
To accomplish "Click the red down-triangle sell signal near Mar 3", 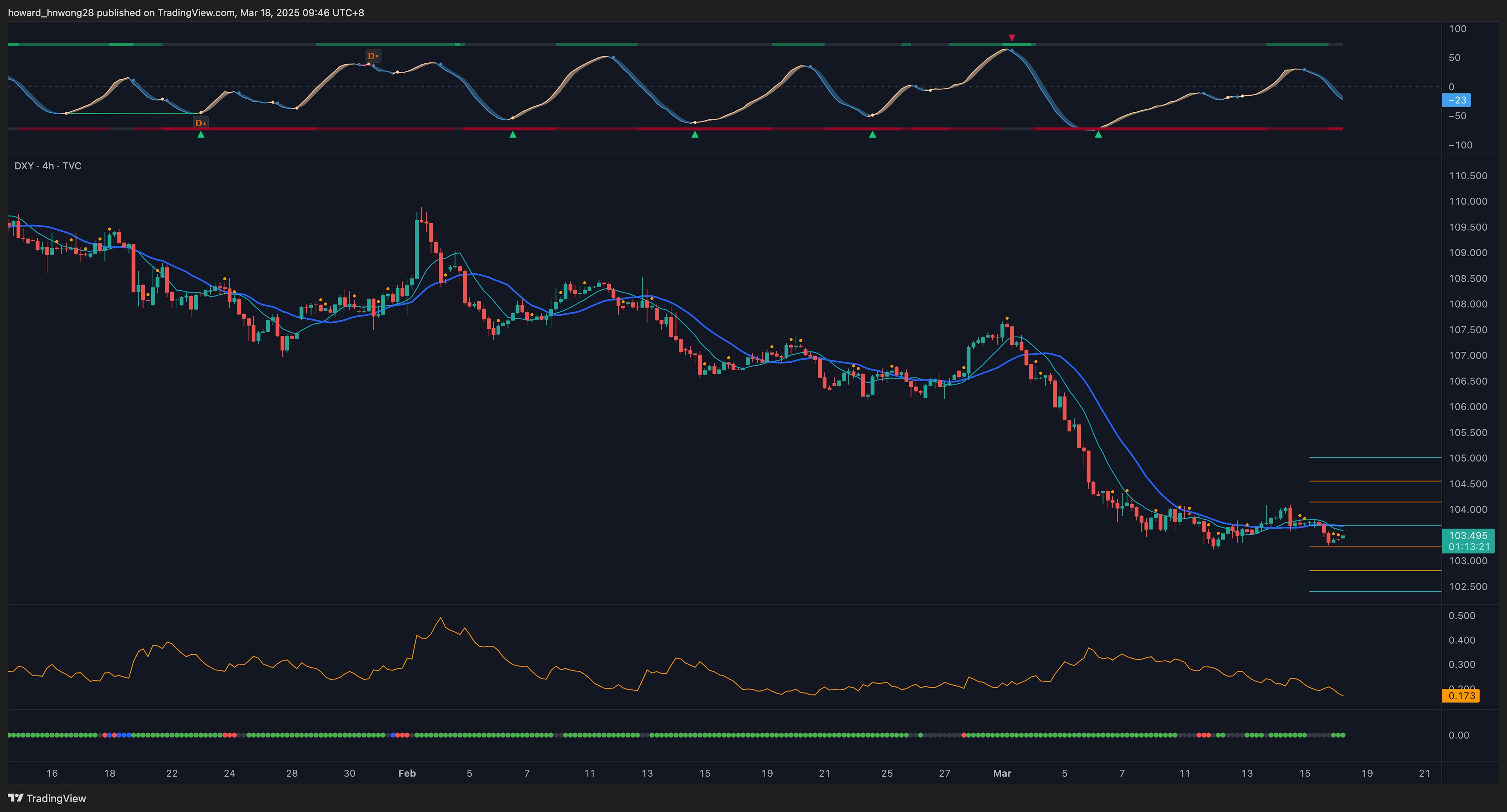I will click(1012, 38).
